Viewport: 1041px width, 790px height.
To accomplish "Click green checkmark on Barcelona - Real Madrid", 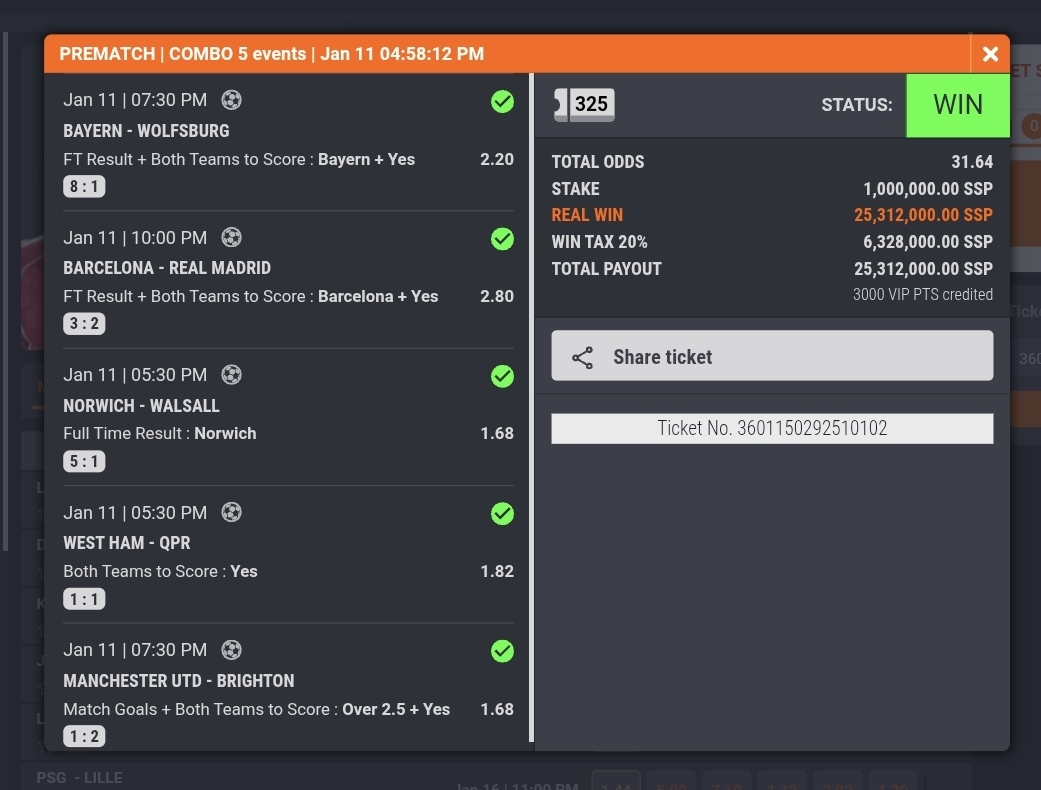I will tap(502, 239).
